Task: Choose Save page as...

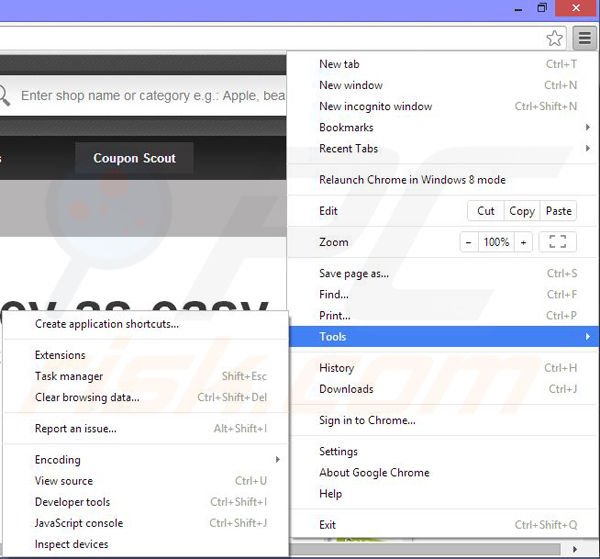Action: tap(444, 273)
